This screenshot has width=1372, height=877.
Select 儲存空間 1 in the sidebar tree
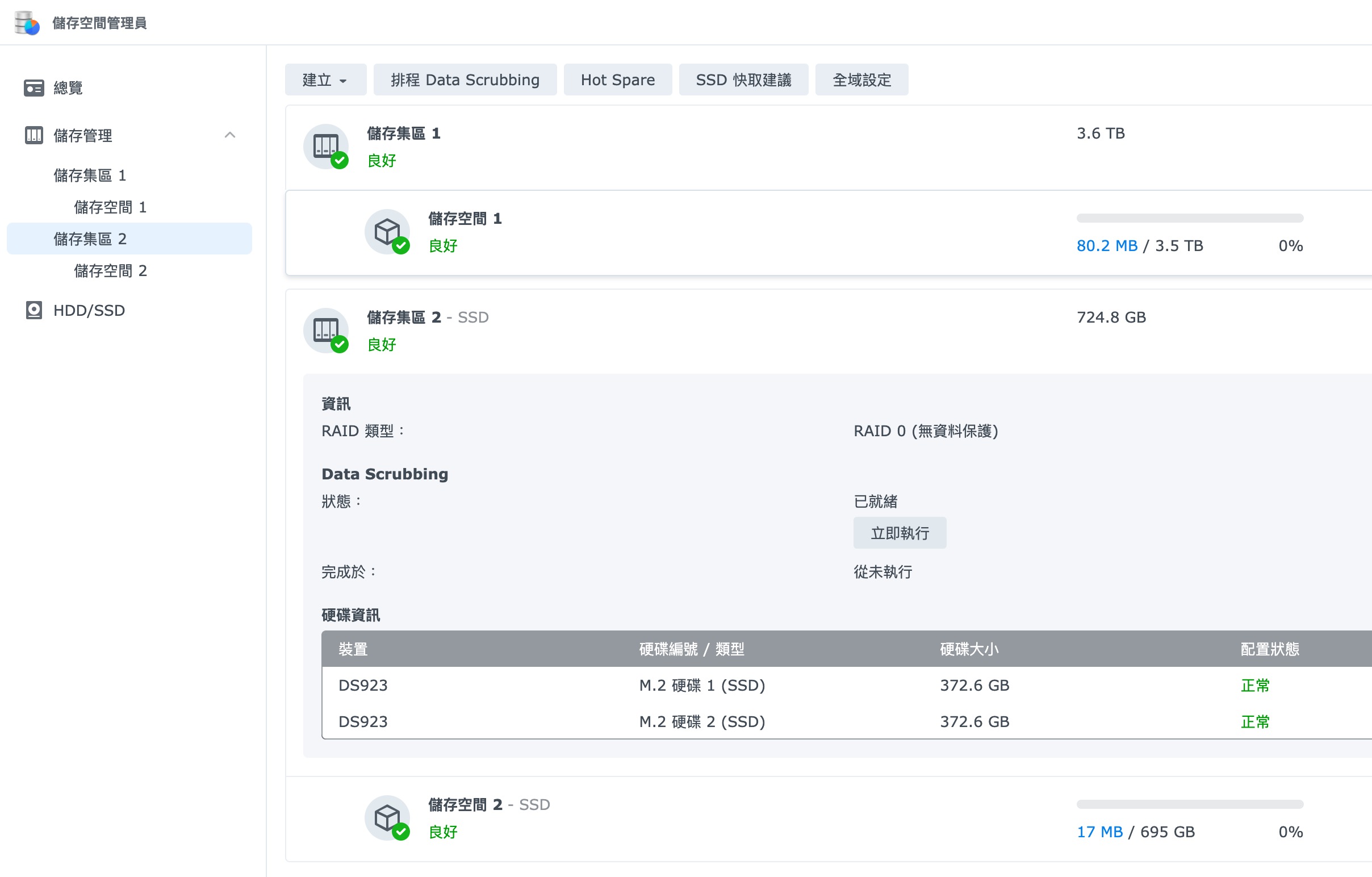[111, 207]
